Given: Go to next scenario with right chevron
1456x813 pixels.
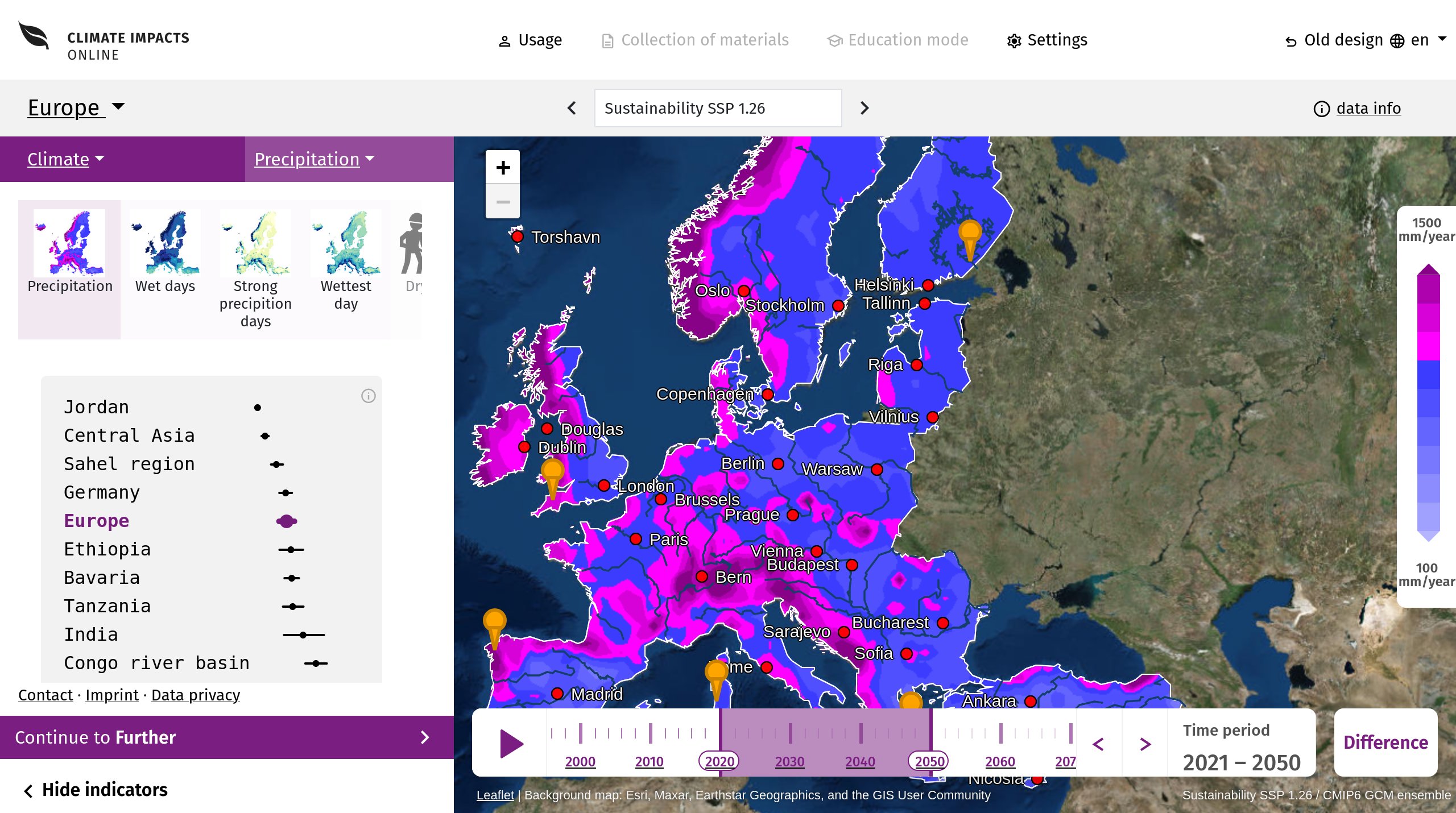Looking at the screenshot, I should pyautogui.click(x=864, y=108).
